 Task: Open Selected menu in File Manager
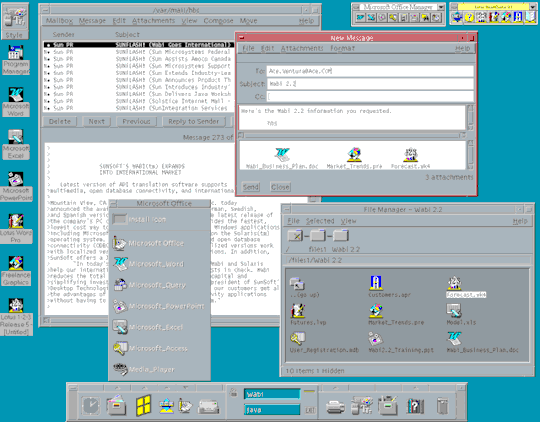320,221
